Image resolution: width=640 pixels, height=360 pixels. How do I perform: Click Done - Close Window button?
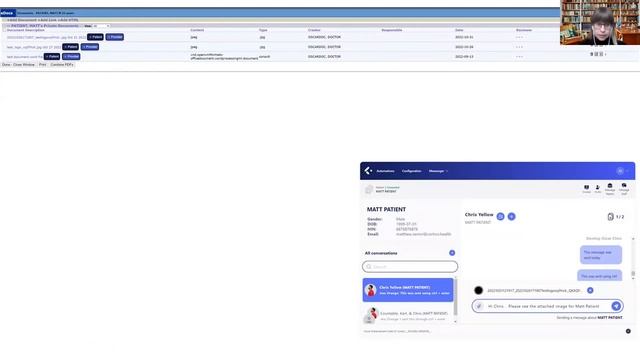click(x=18, y=65)
